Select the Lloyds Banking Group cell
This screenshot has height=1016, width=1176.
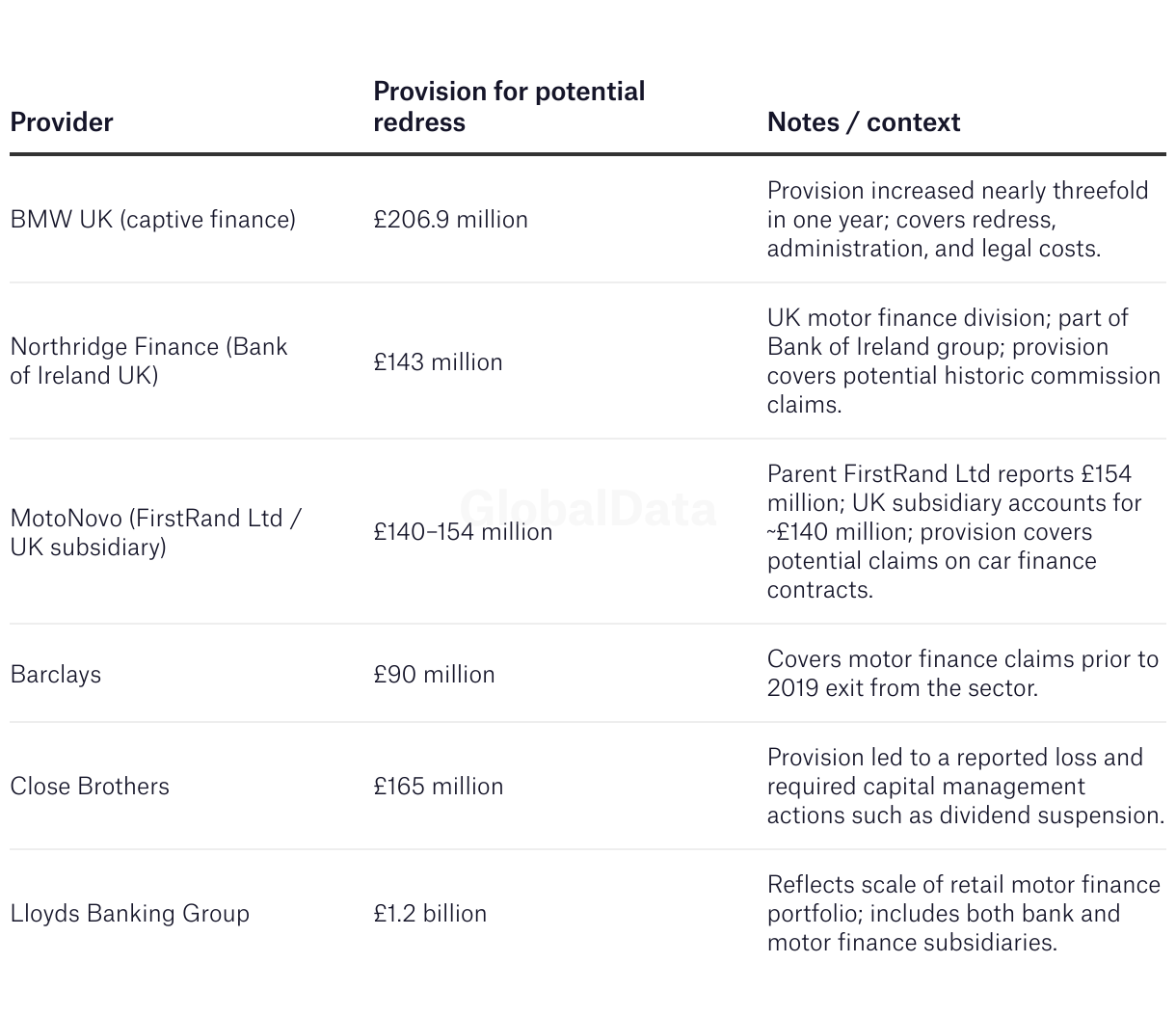(129, 914)
